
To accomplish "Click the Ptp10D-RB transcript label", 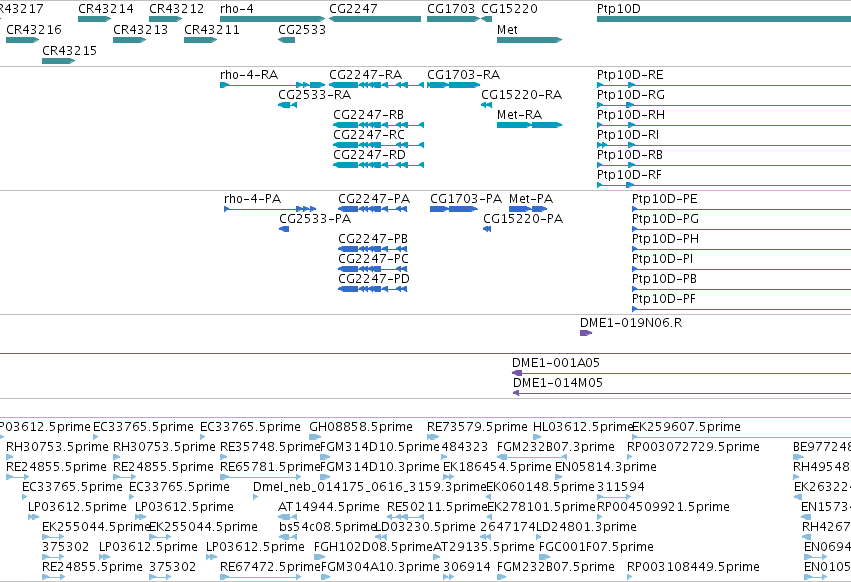I will coord(630,155).
